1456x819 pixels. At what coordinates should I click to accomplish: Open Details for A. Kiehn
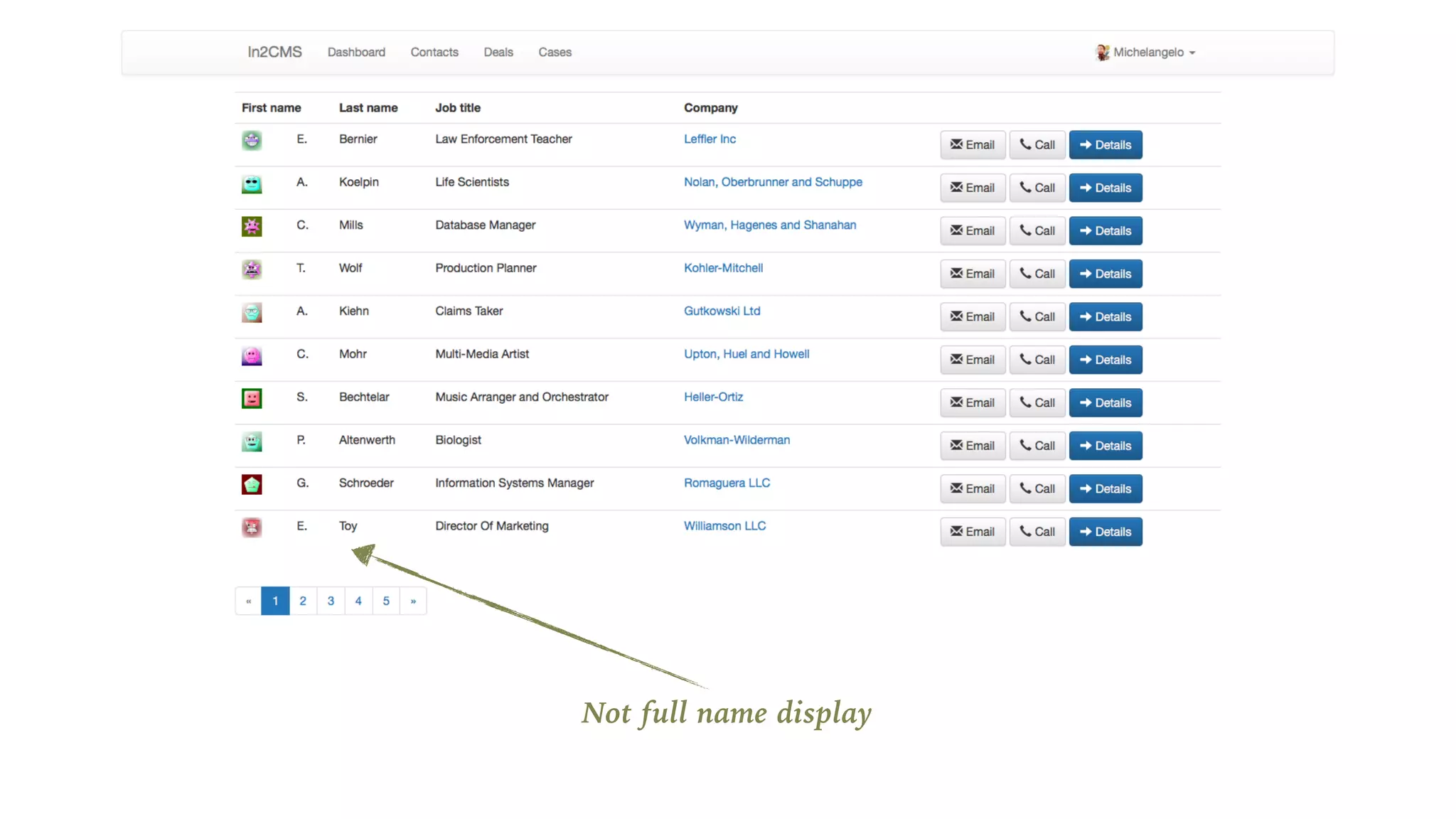1105,317
